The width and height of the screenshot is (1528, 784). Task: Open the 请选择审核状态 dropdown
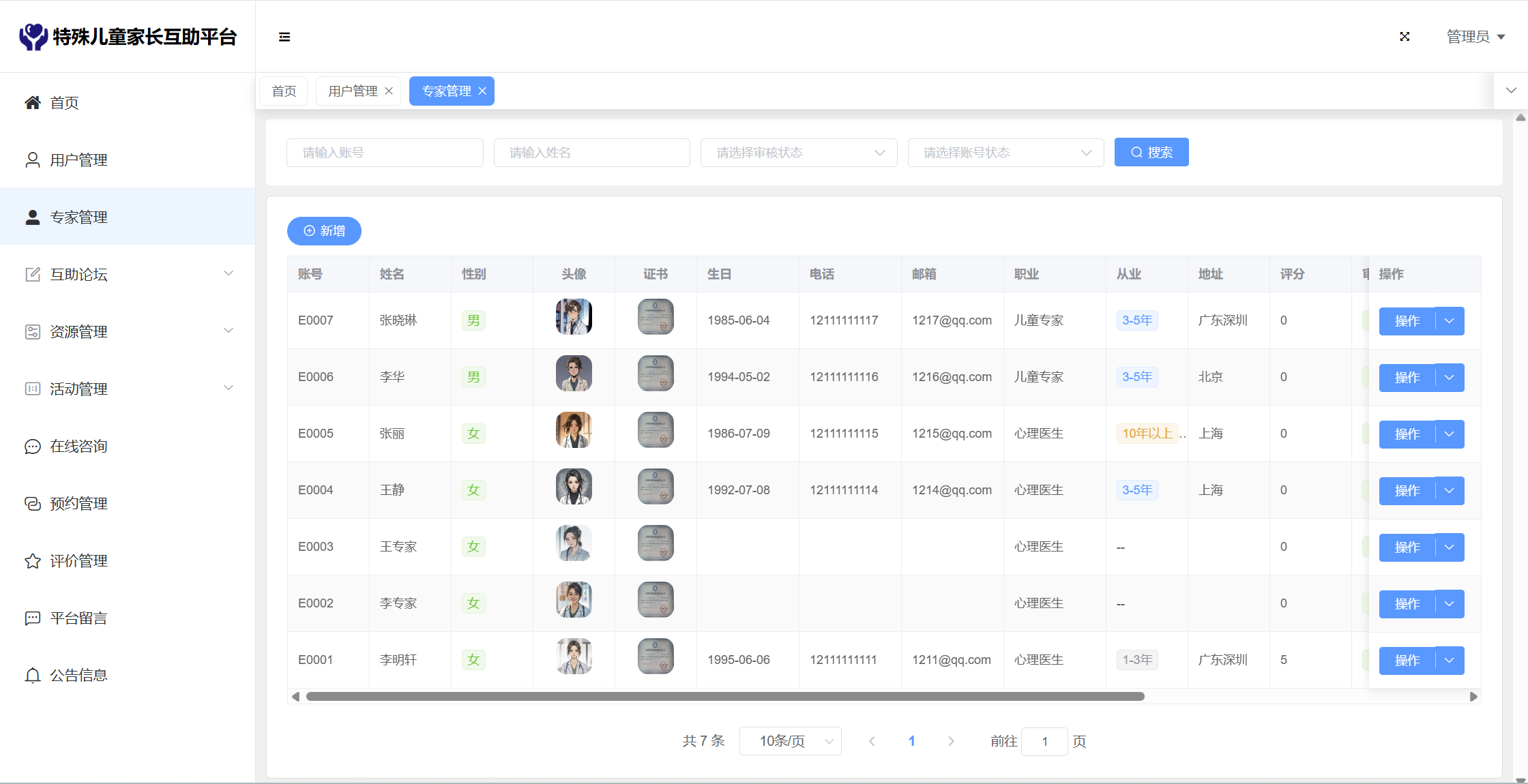799,153
